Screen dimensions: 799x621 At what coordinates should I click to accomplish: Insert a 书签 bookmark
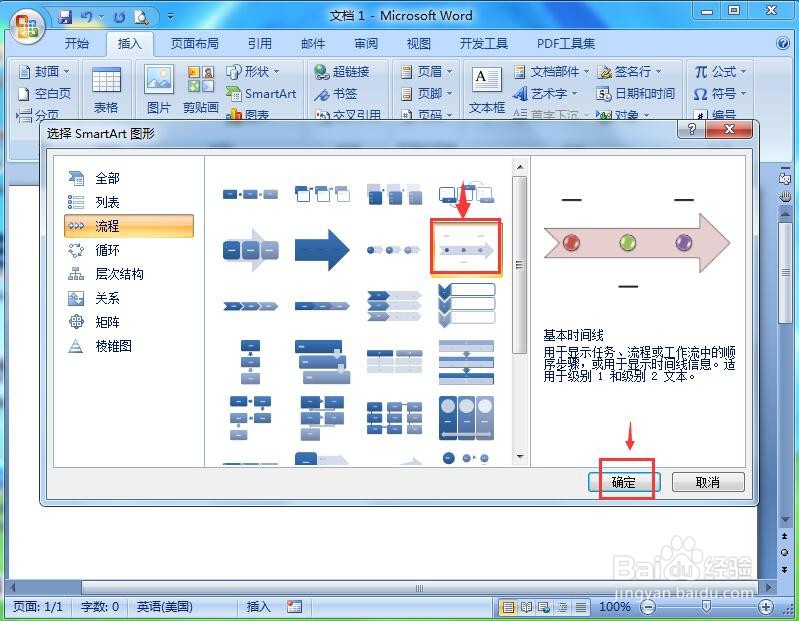(335, 94)
